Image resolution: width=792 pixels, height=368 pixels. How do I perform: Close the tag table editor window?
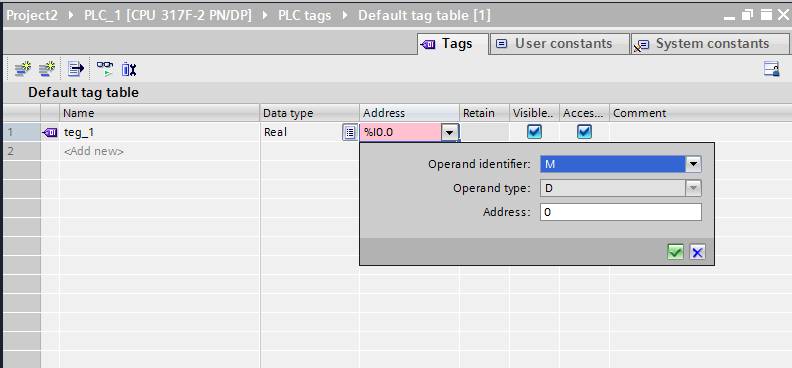click(783, 16)
